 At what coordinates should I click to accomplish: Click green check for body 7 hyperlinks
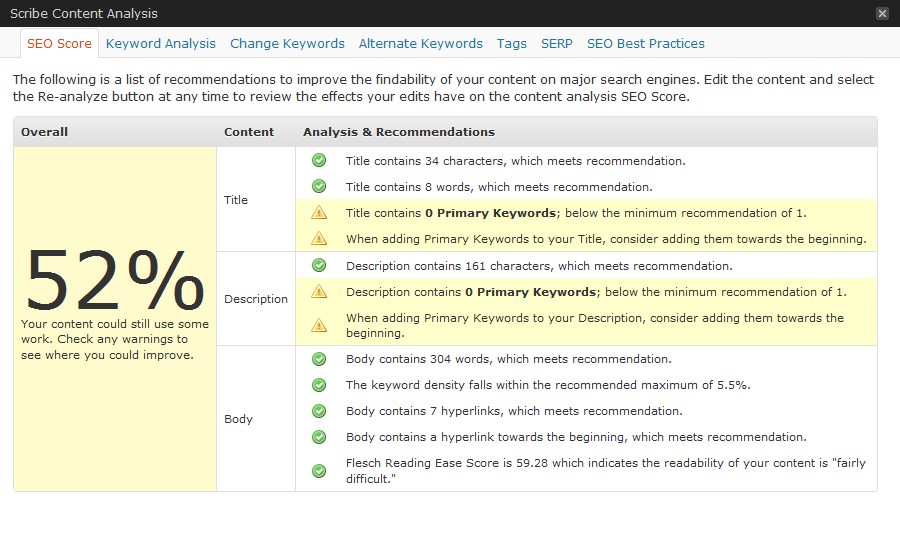319,411
